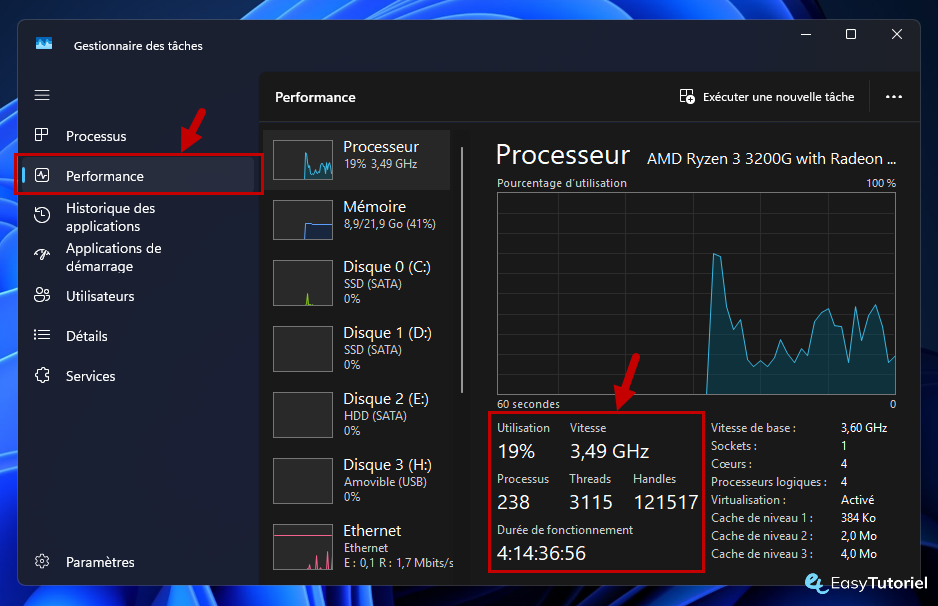938x606 pixels.
Task: Open Applications de démarrage icon
Action: tap(42, 256)
